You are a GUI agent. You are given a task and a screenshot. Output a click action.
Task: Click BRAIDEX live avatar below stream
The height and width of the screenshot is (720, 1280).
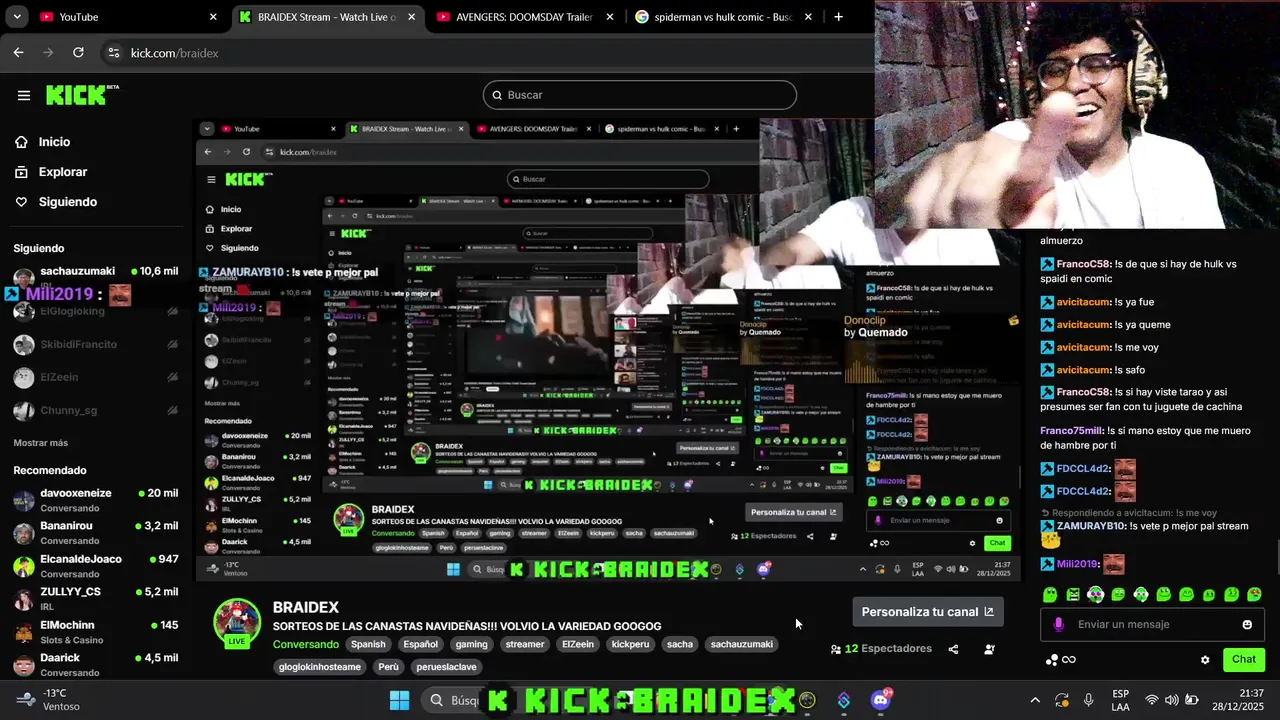tap(237, 623)
